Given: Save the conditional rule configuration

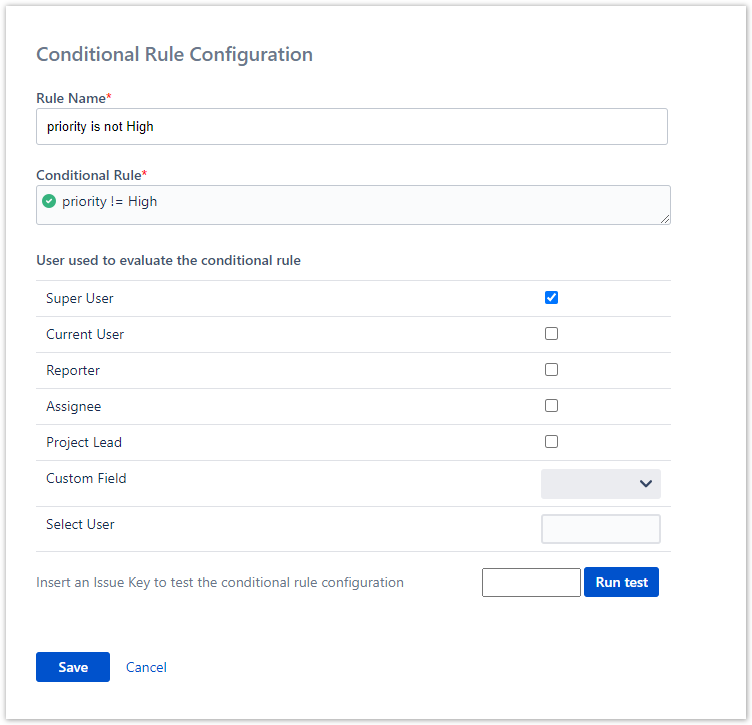Looking at the screenshot, I should (73, 667).
